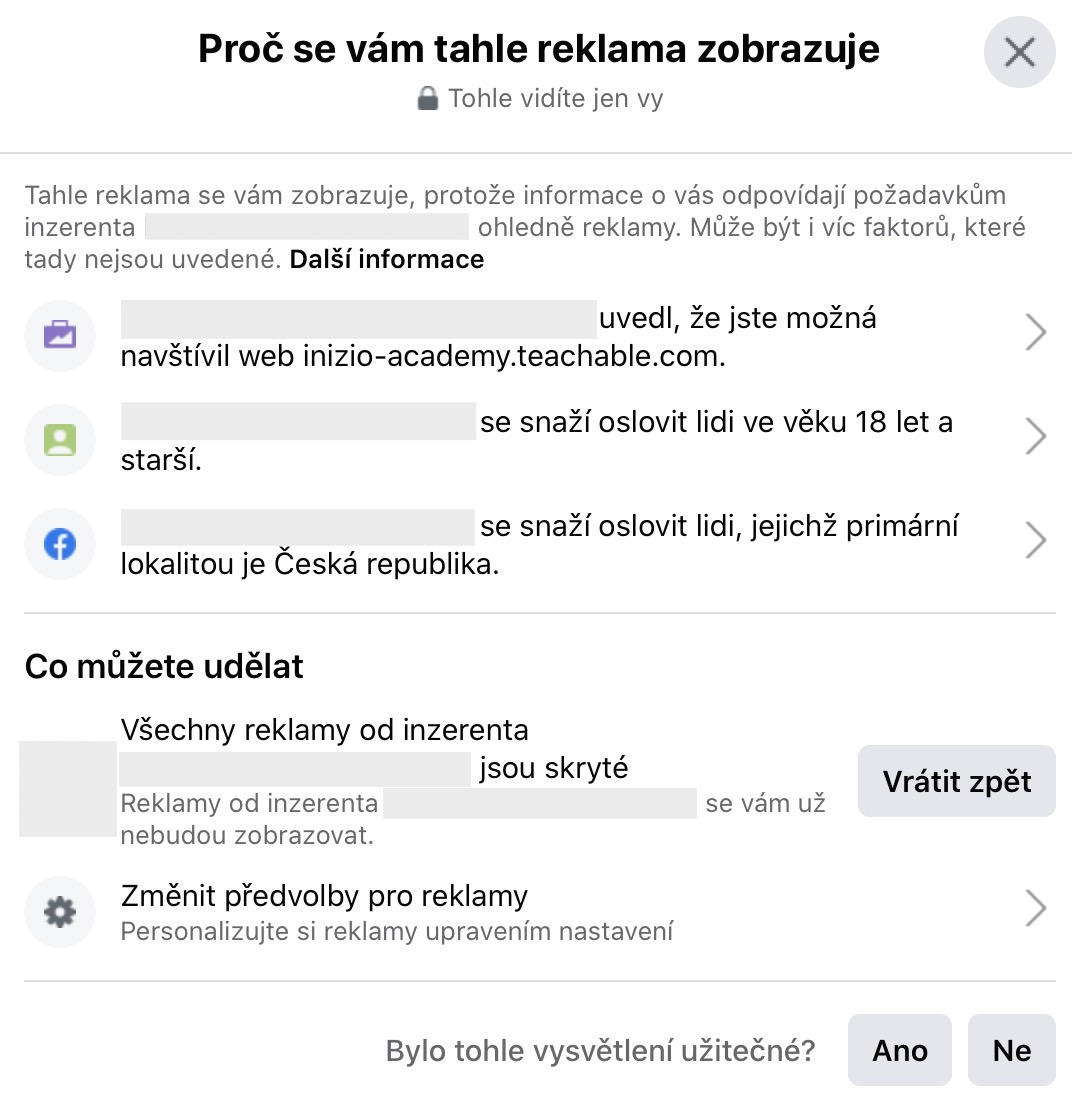Close the ad explanation dialog
1072x1116 pixels.
(x=1019, y=52)
